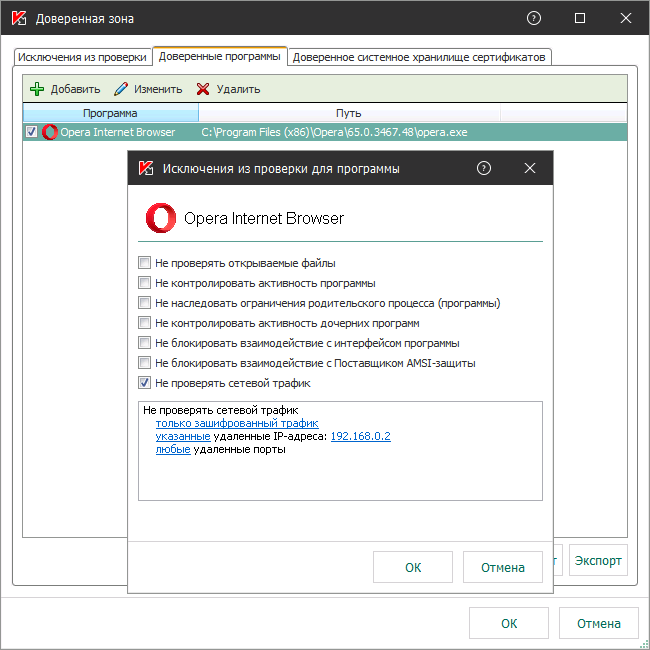Click Opera icon in the program list row
Viewport: 650px width, 650px height.
[50, 132]
